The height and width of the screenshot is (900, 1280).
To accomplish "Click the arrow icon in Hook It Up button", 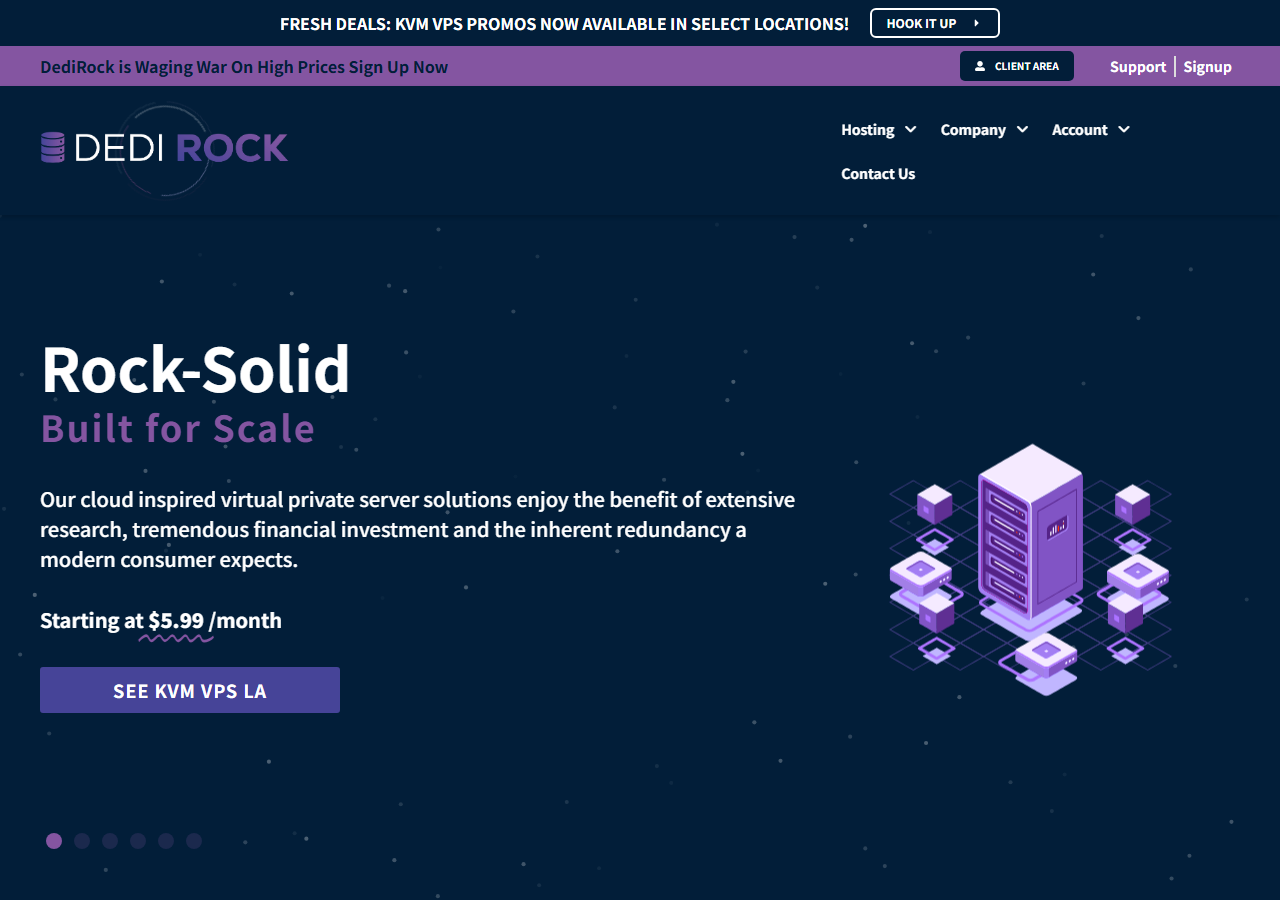I will click(976, 23).
